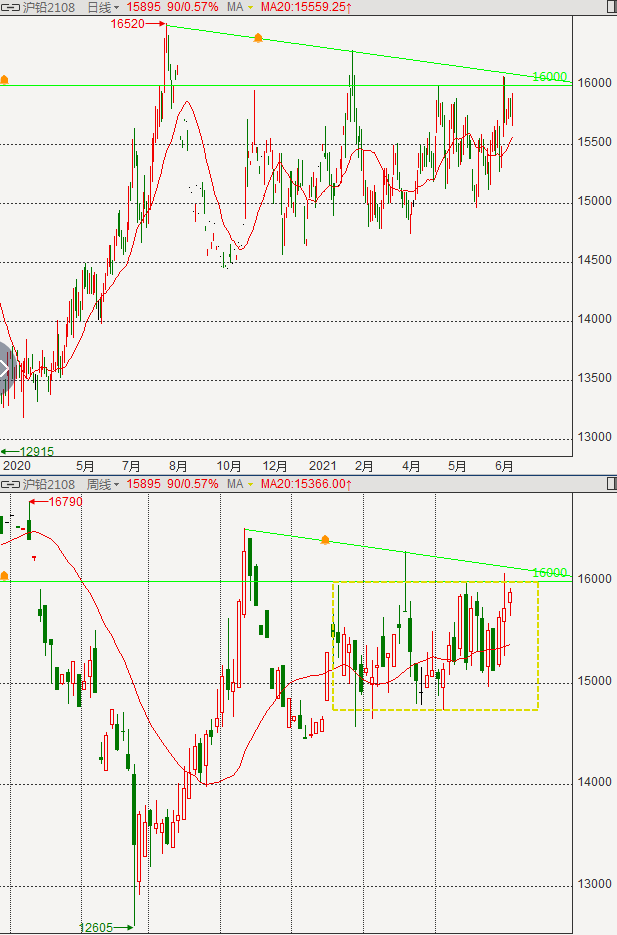The width and height of the screenshot is (617, 935).
Task: Click the 2020 label on the time axis
Action: pos(17,466)
